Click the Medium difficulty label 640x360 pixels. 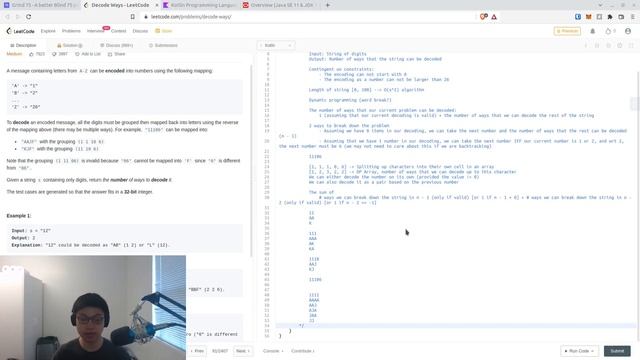click(14, 54)
